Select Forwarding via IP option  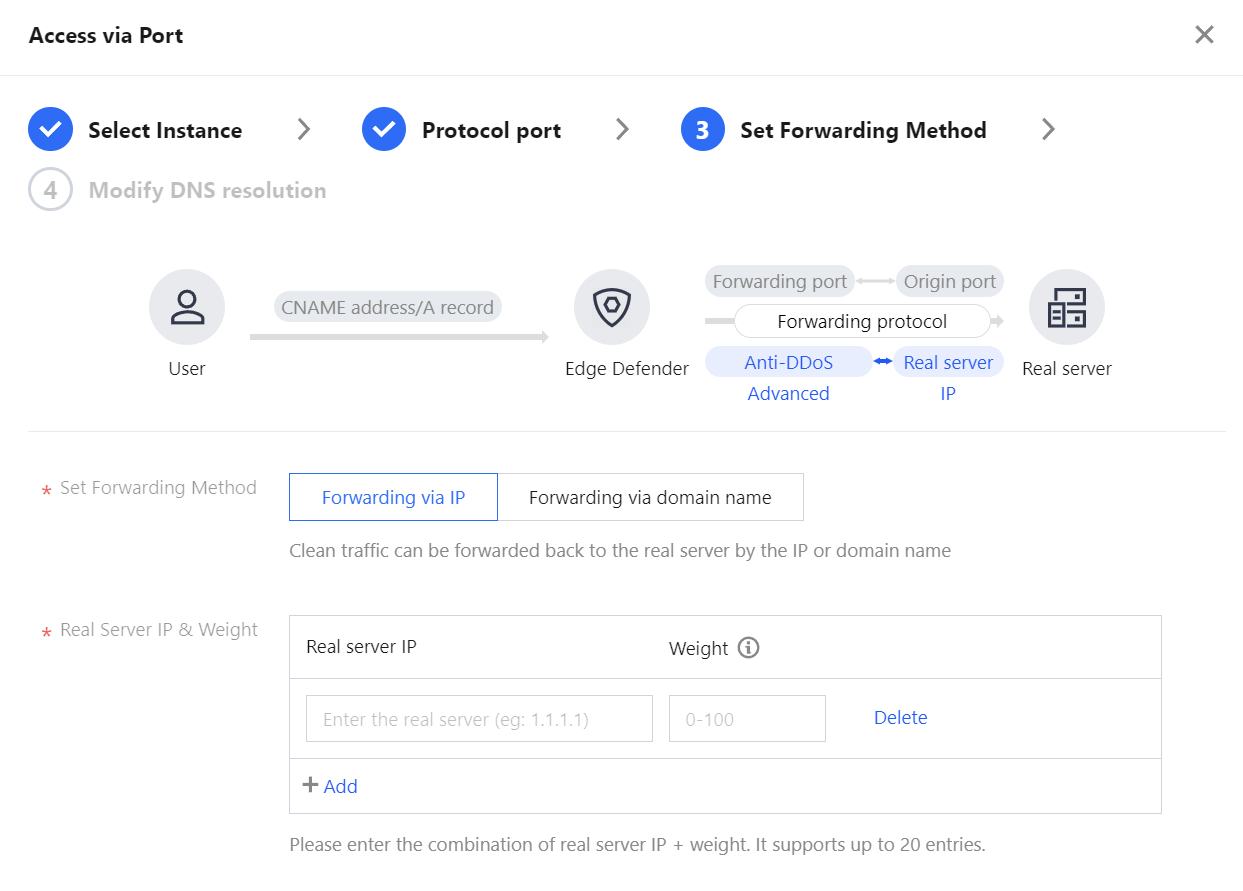coord(393,497)
